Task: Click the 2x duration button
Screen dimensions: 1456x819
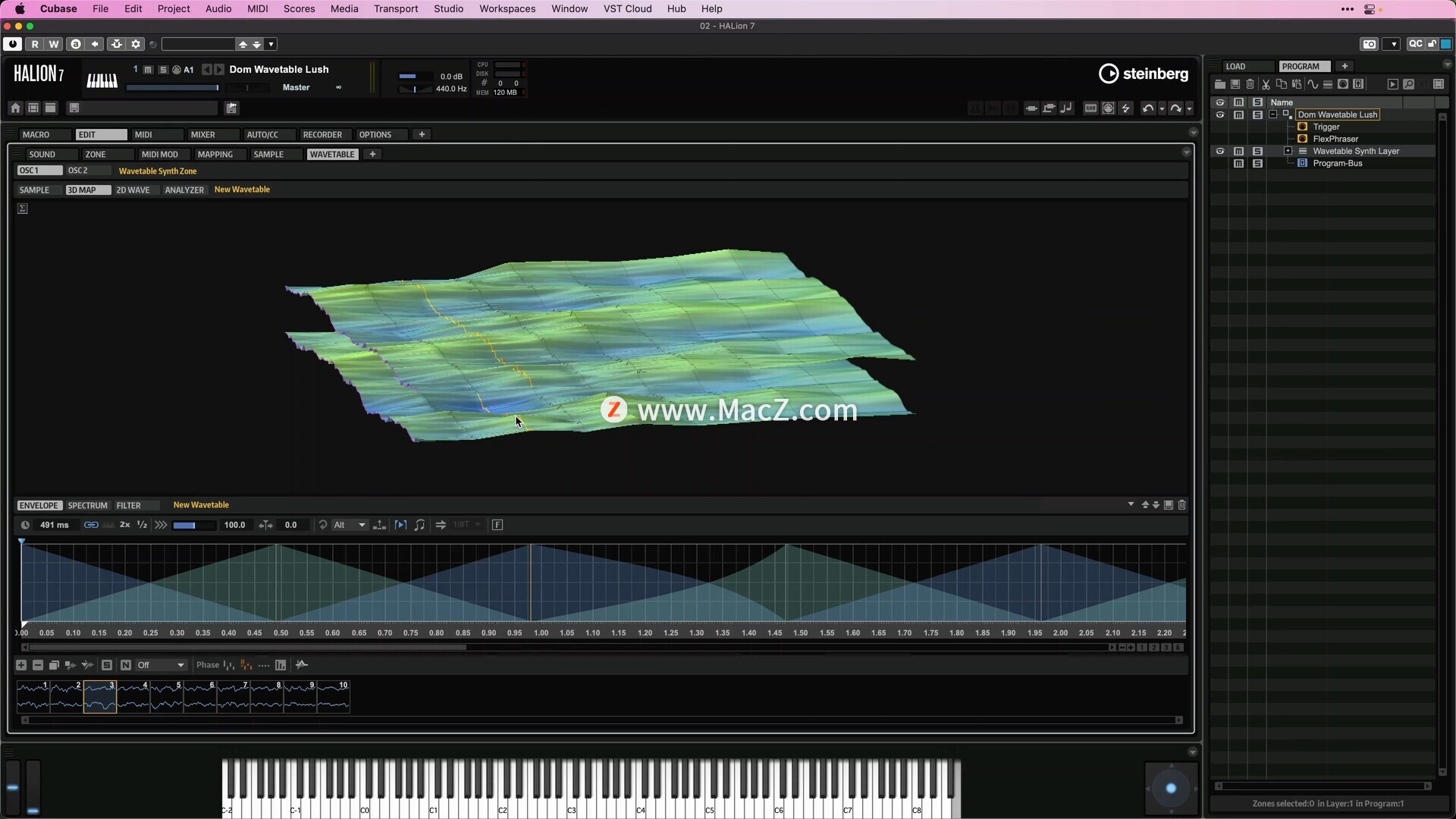Action: tap(125, 525)
